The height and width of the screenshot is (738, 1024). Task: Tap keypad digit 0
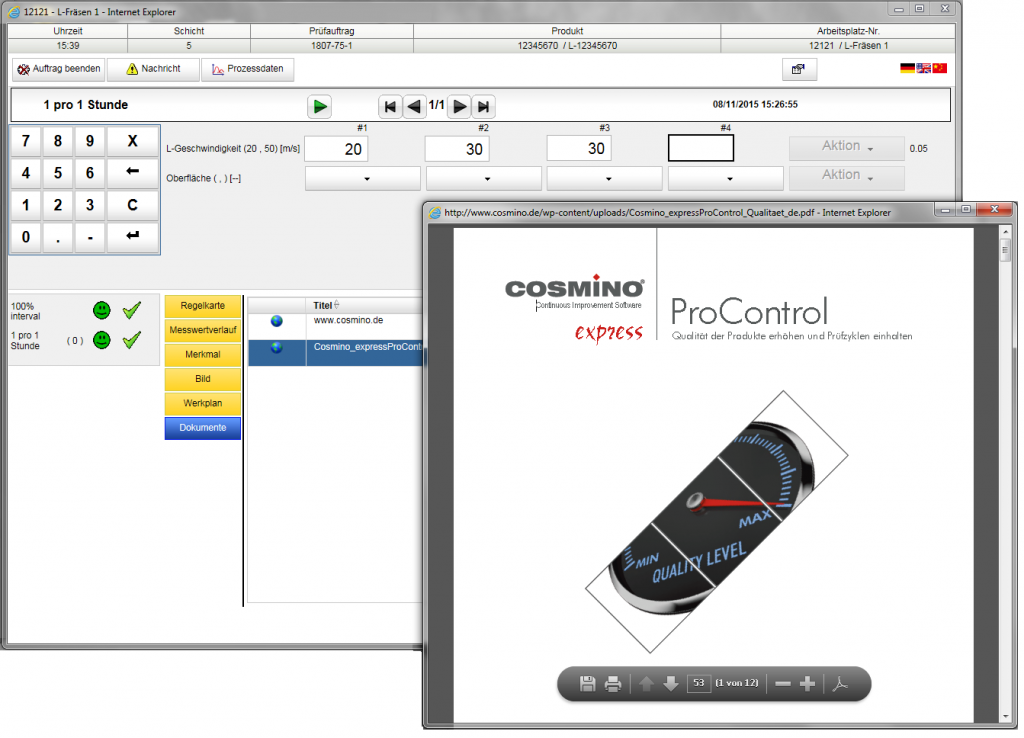coord(25,237)
